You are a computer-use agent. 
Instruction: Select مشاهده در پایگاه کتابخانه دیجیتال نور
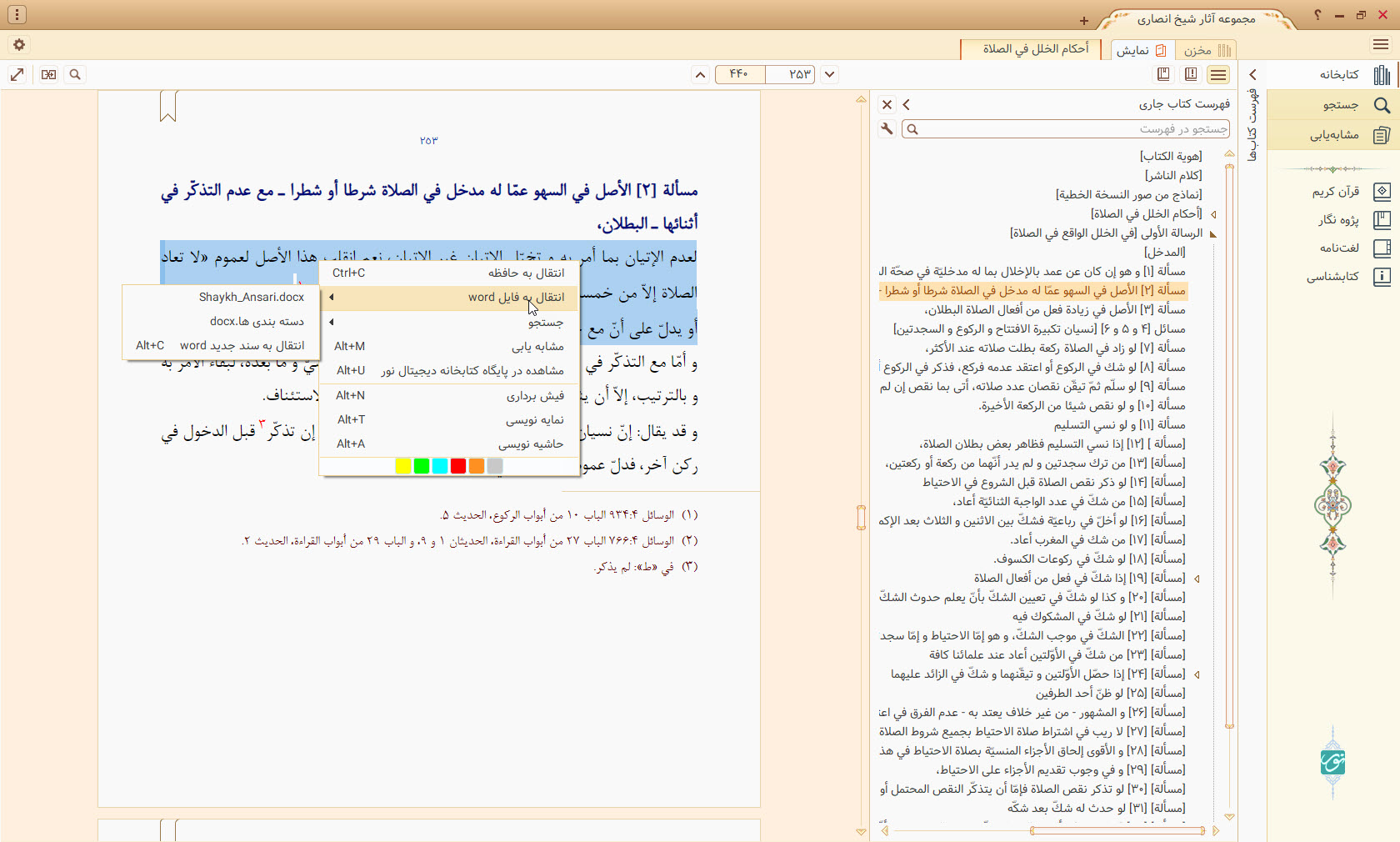click(448, 370)
